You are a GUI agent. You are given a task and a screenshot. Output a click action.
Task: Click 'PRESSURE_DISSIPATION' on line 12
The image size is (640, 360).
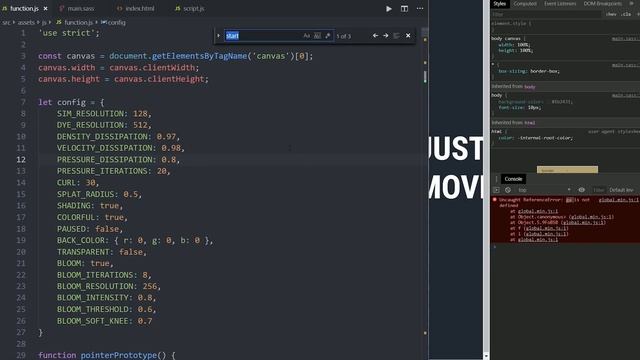[104, 160]
